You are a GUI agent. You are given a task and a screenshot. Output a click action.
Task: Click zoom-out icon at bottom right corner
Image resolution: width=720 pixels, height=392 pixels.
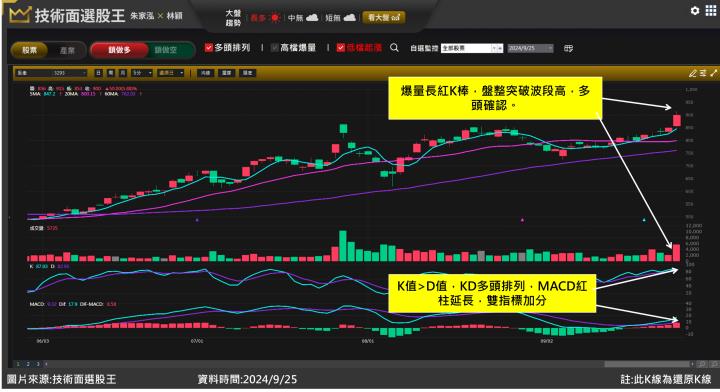click(714, 364)
